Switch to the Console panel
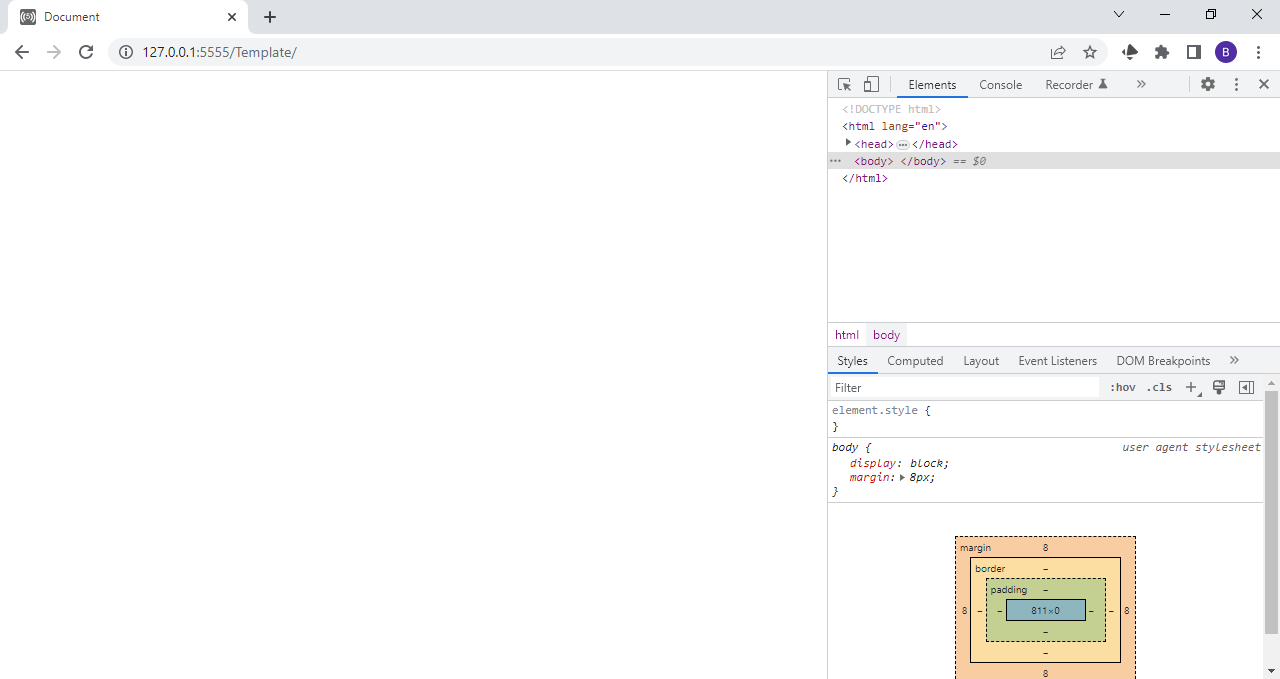The image size is (1280, 679). [1000, 85]
